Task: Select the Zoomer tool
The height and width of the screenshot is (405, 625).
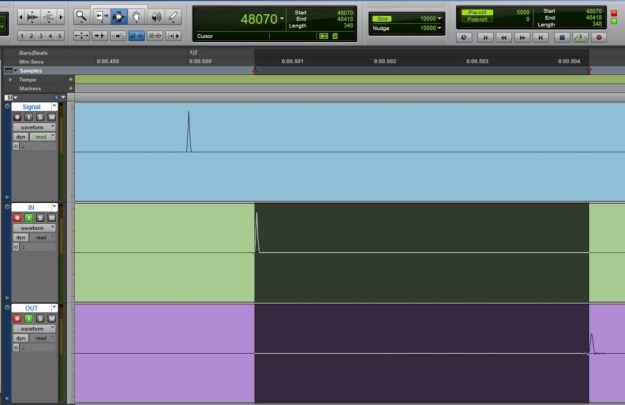Action: [x=81, y=16]
